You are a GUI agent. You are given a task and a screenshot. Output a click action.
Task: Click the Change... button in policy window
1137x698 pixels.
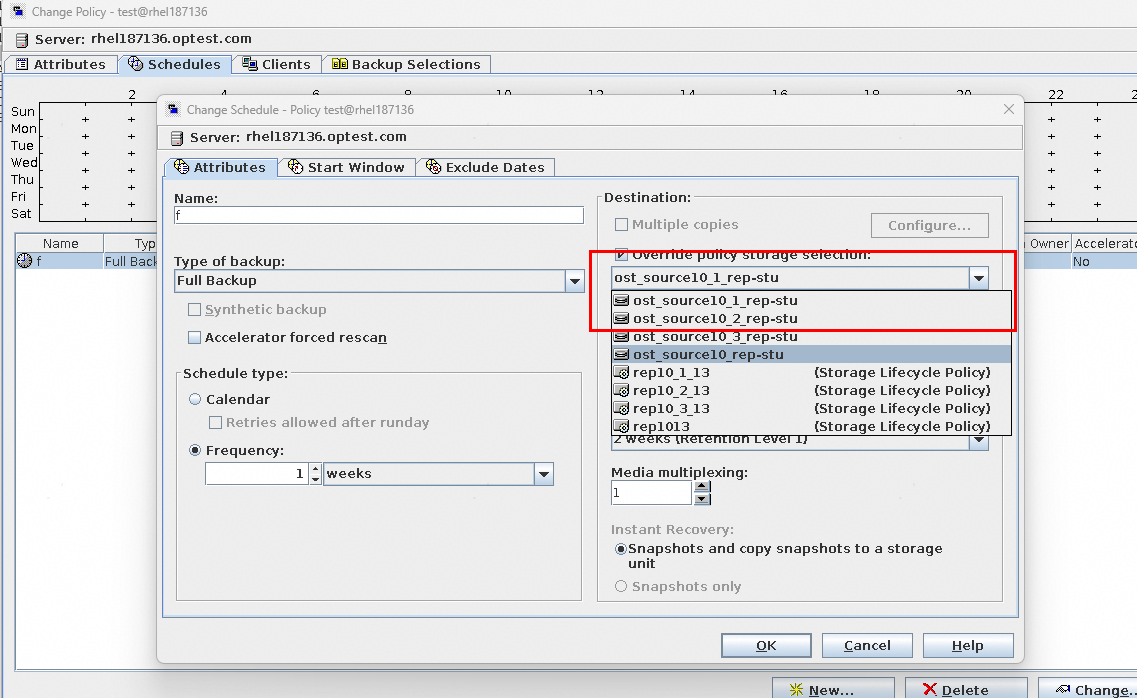pyautogui.click(x=1088, y=689)
